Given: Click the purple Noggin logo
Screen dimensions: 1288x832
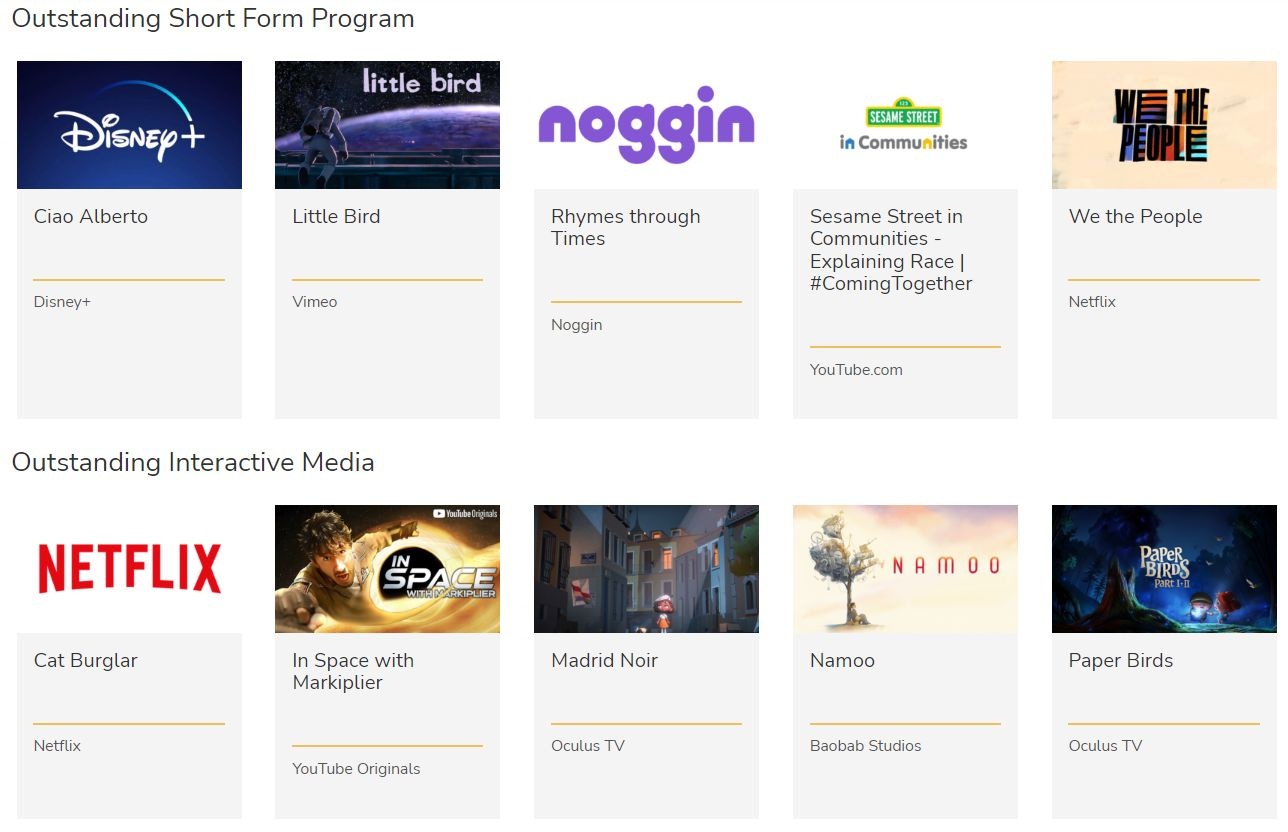Looking at the screenshot, I should coord(646,125).
